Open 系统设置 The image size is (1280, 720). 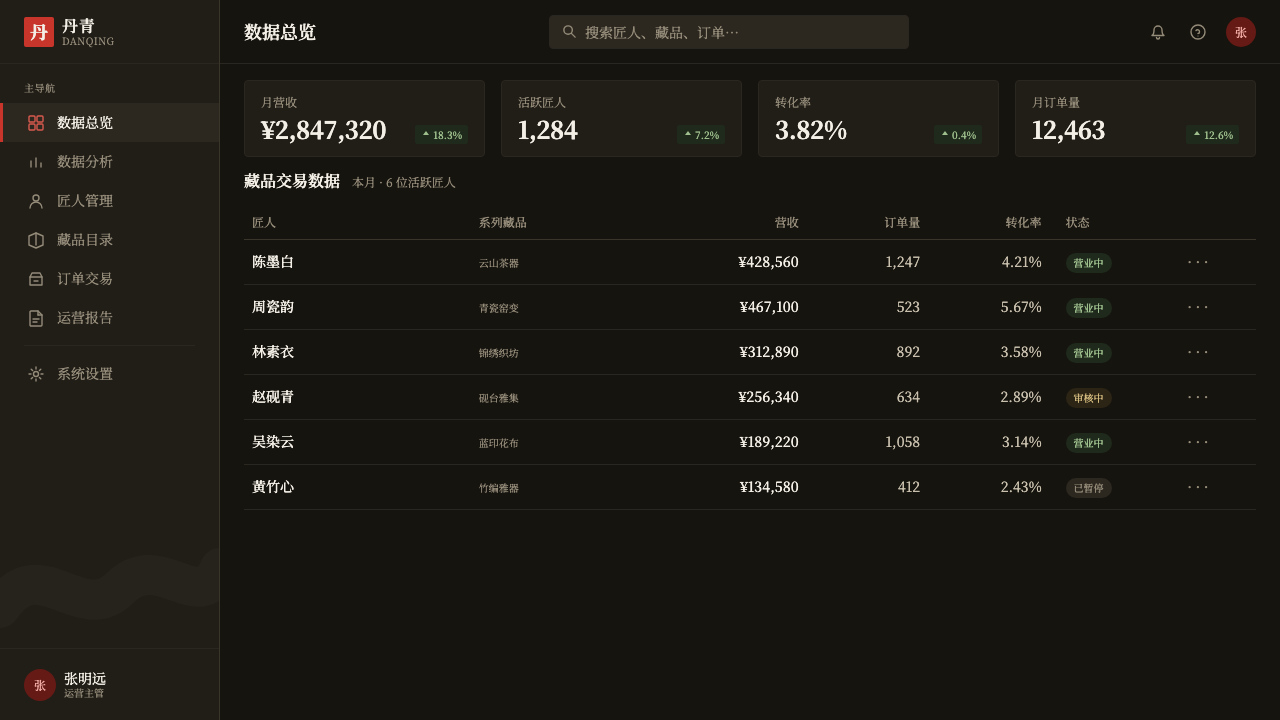[x=110, y=374]
